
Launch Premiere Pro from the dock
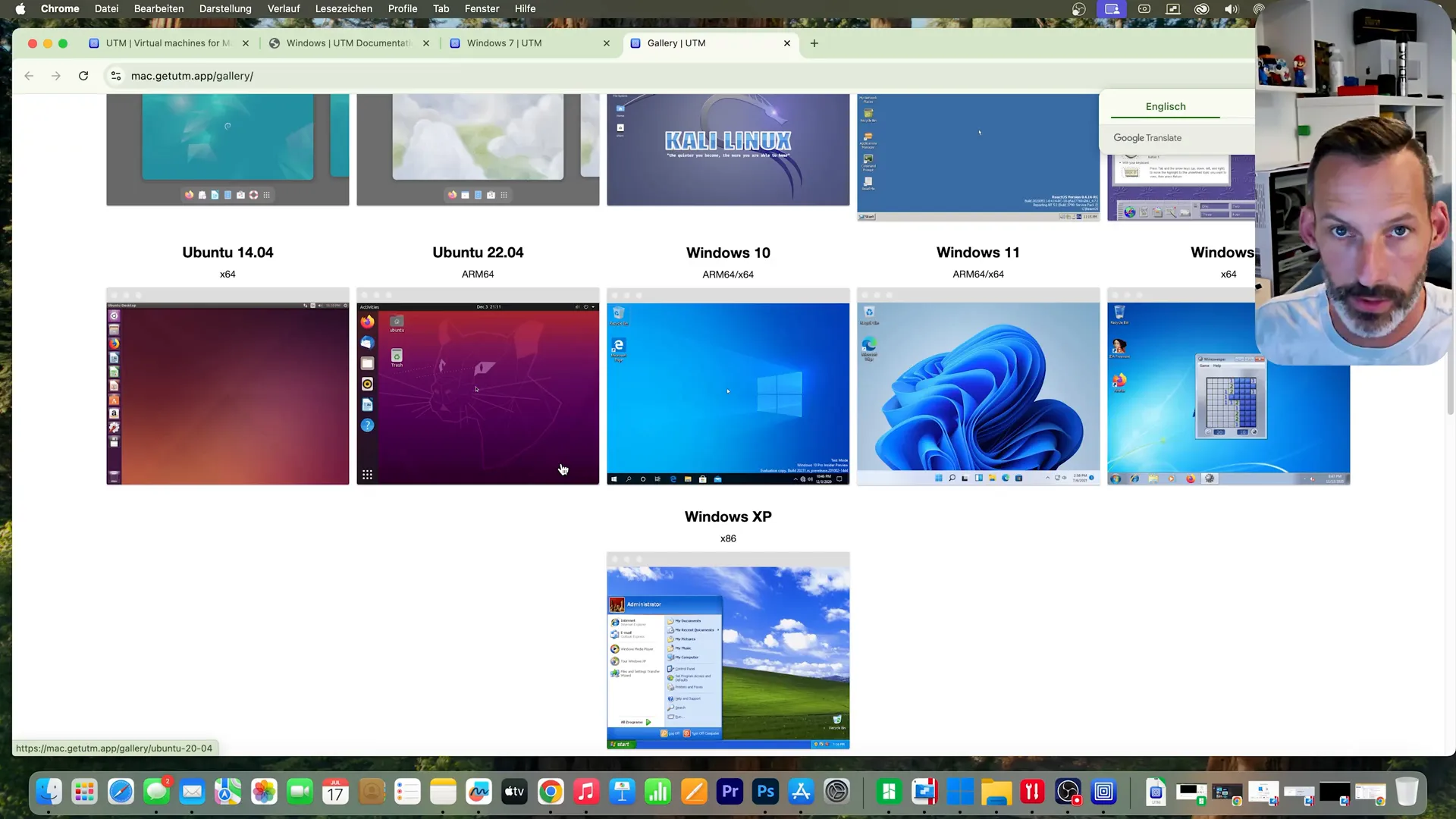730,792
